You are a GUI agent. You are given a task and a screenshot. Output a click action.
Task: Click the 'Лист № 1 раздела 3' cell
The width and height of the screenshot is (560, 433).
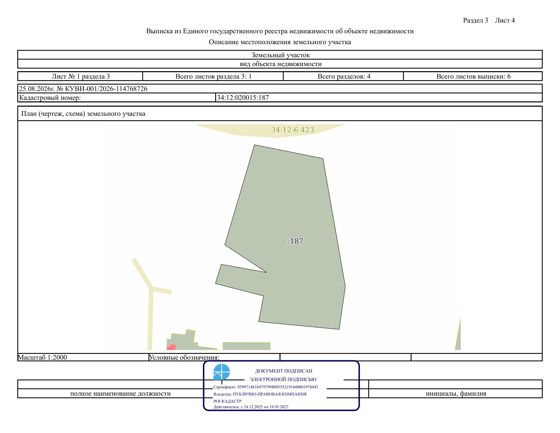80,76
